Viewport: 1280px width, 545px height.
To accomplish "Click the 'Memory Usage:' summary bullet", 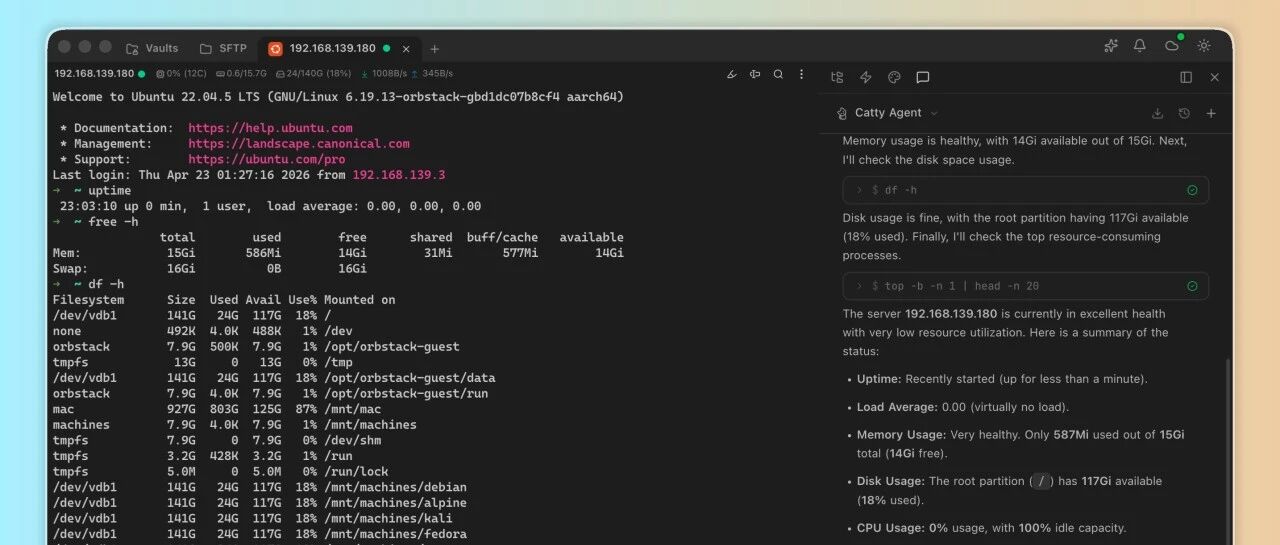I will tap(1021, 444).
